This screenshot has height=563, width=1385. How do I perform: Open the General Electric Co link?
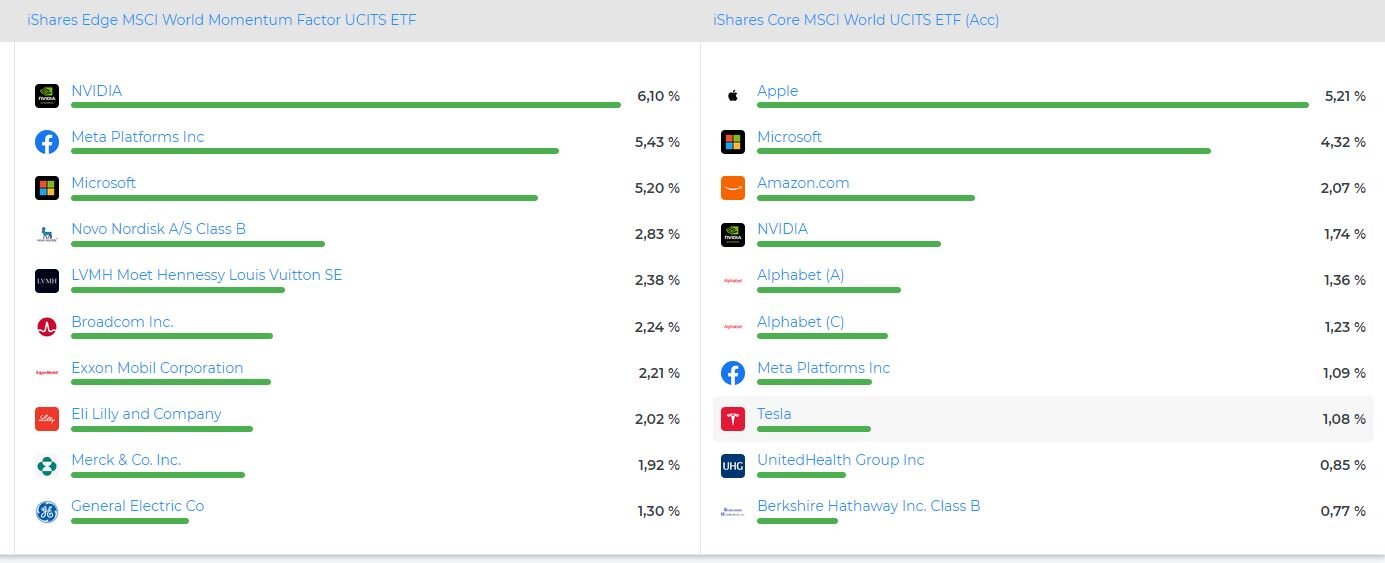pos(137,506)
